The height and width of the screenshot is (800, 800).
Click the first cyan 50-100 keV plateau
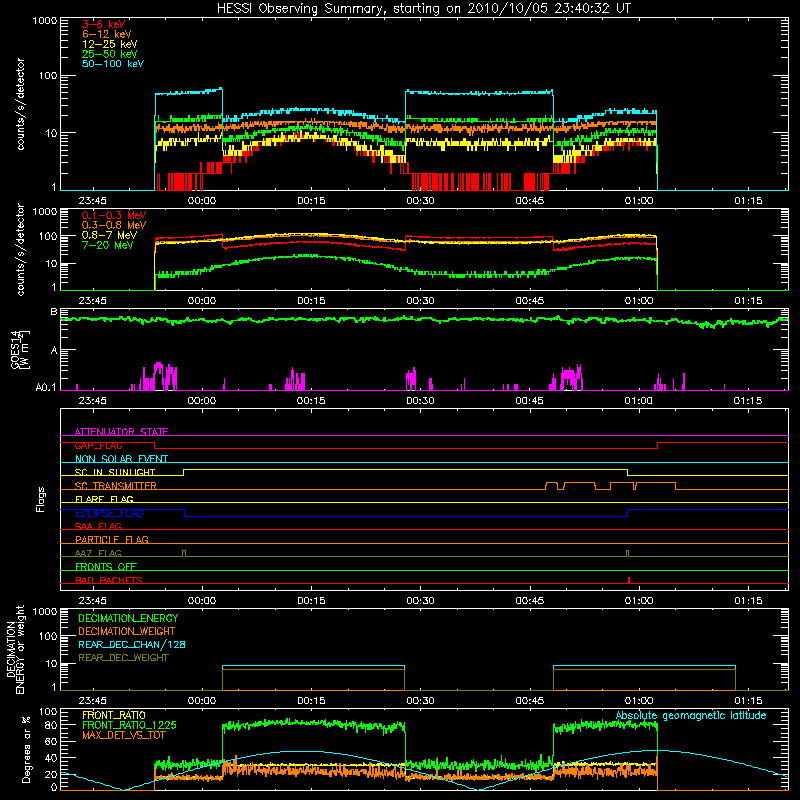[x=189, y=92]
